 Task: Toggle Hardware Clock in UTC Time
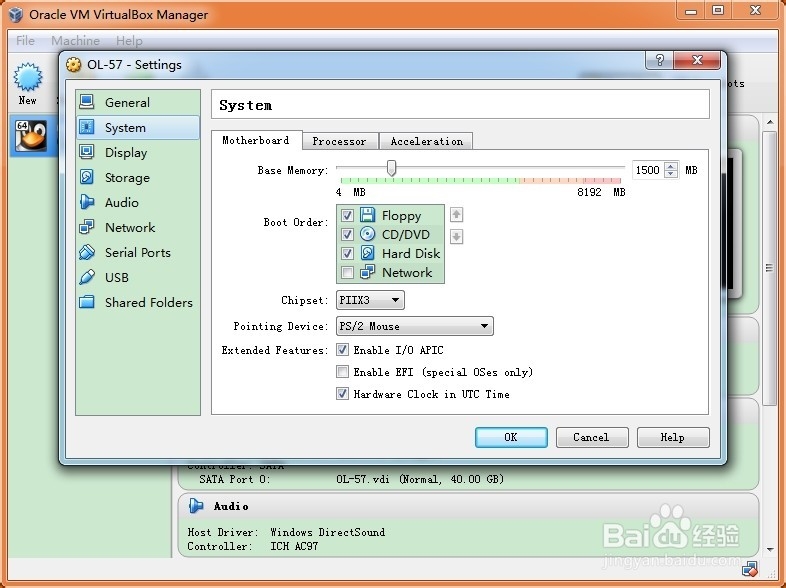coord(342,394)
